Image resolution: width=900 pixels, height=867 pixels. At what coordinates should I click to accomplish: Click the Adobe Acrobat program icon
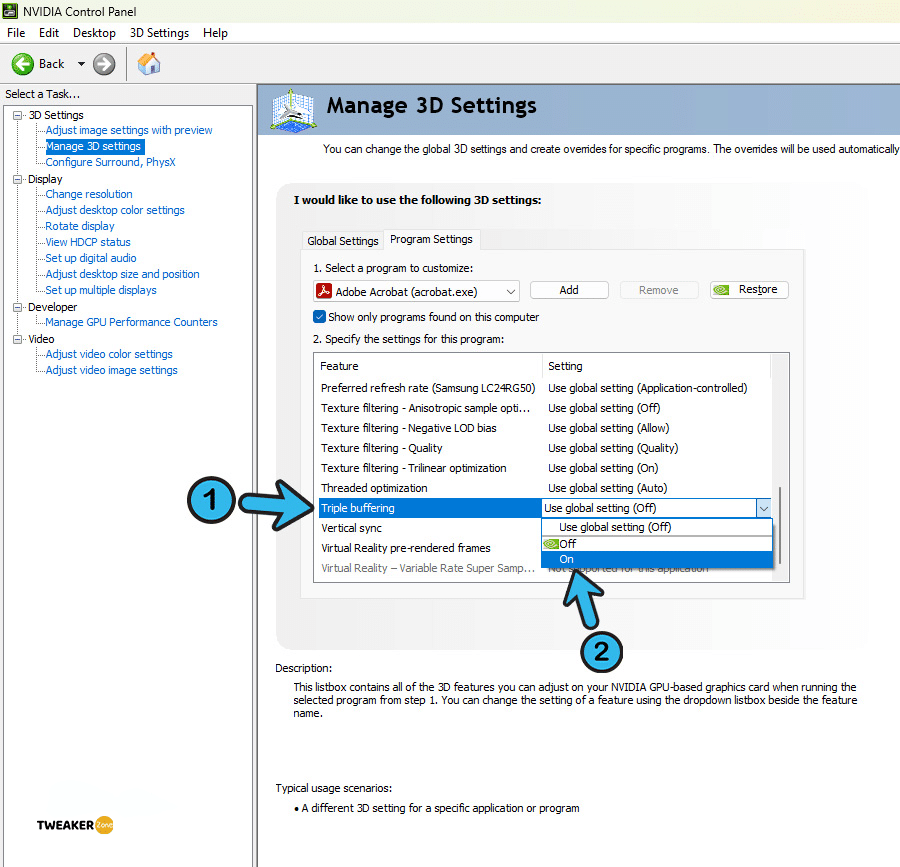324,291
